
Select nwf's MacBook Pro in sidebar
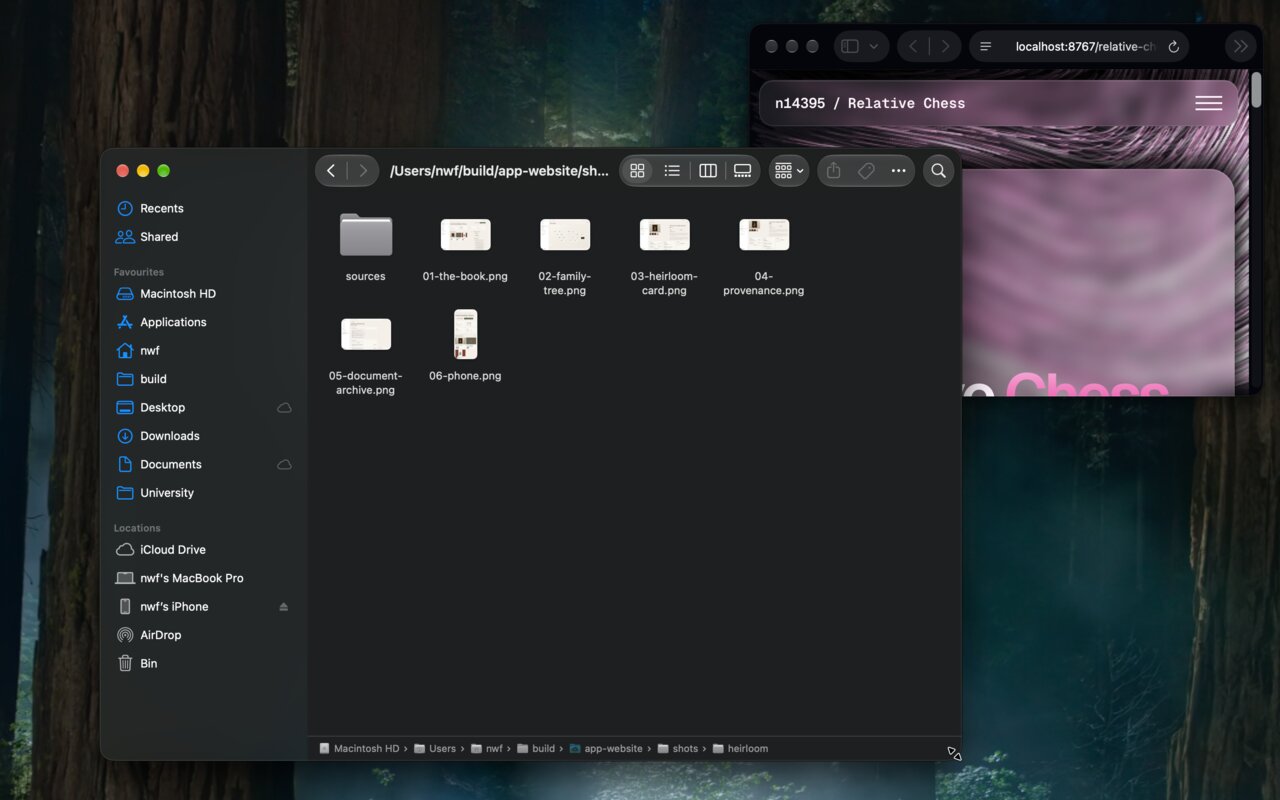204,578
